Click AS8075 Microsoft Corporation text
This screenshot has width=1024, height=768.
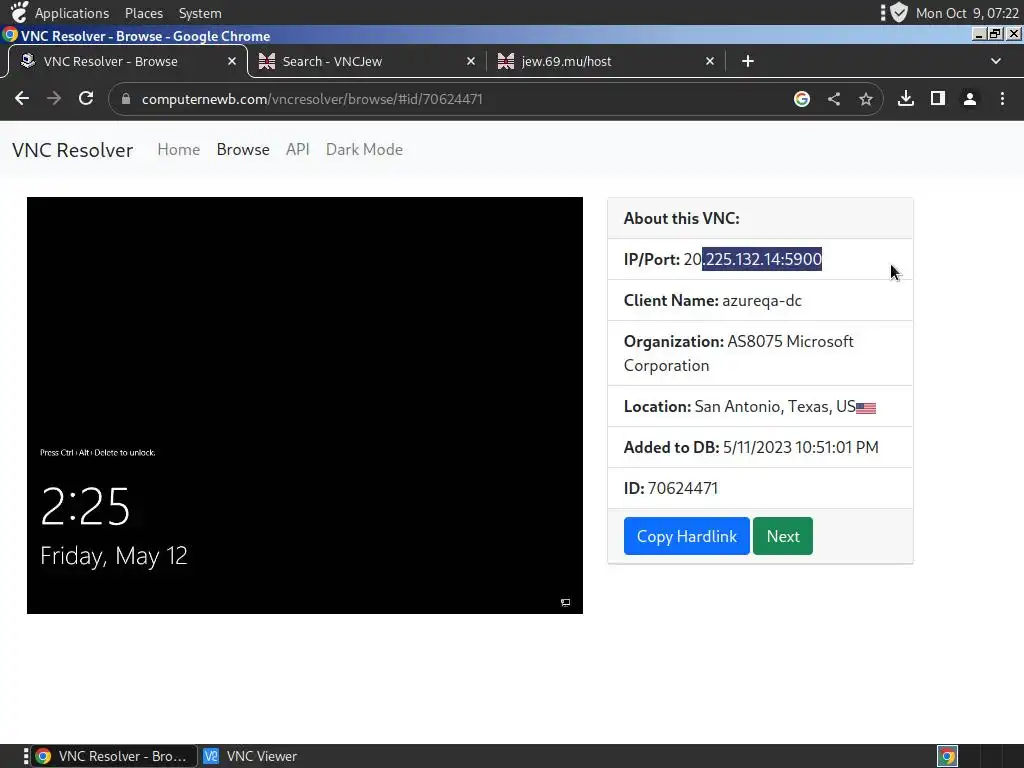[x=739, y=353]
